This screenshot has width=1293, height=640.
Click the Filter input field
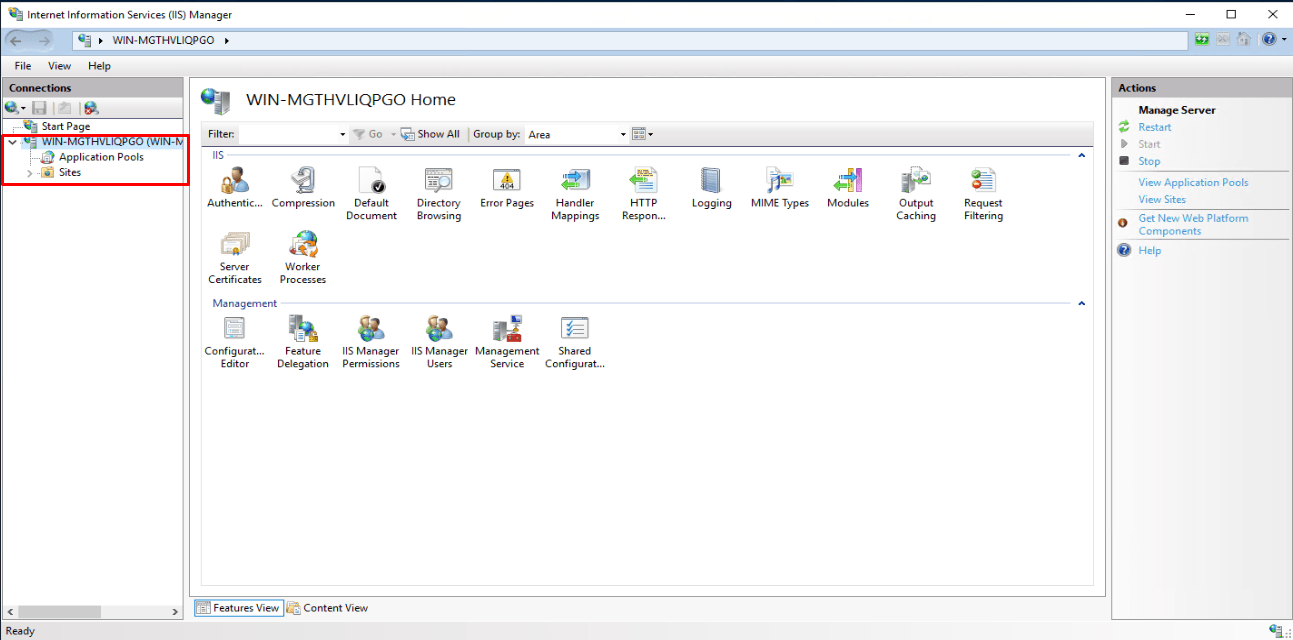click(288, 134)
